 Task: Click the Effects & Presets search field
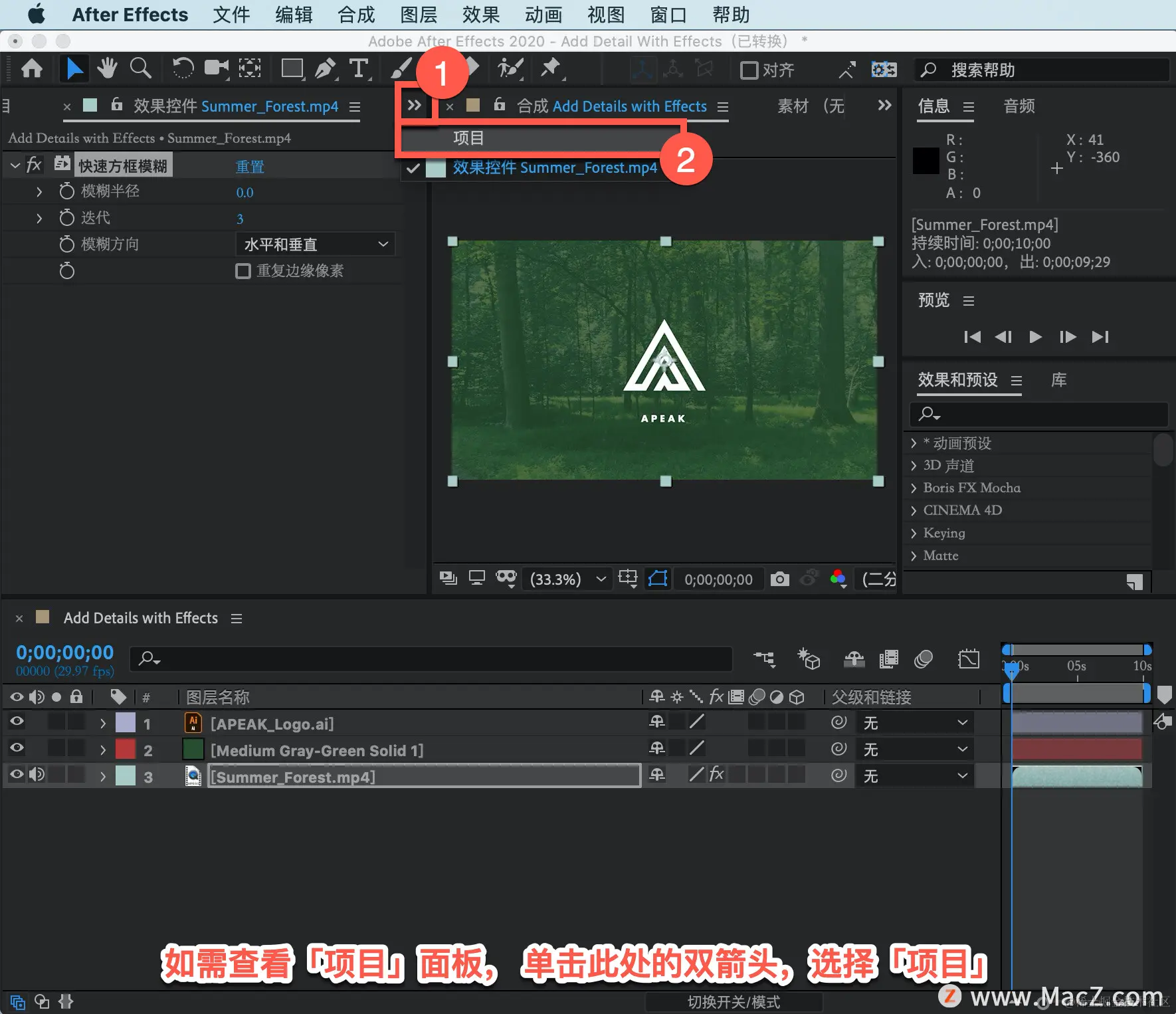[1038, 414]
